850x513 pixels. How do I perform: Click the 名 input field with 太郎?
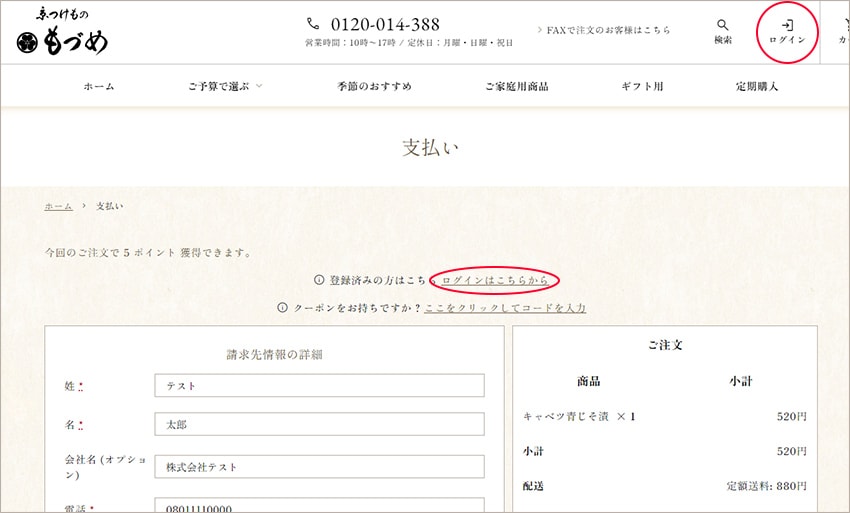319,425
